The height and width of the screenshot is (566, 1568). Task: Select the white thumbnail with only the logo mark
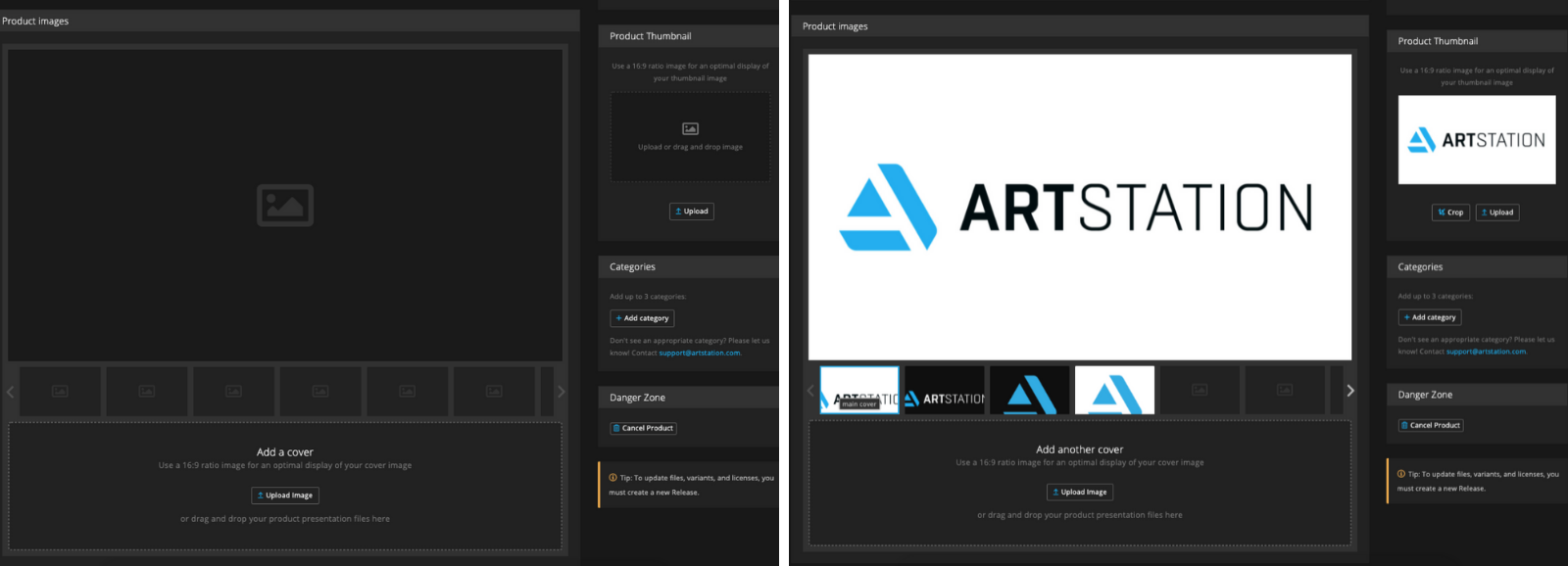click(x=1114, y=390)
